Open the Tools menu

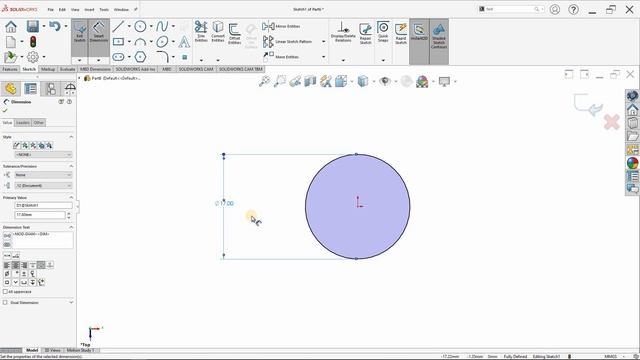104,9
